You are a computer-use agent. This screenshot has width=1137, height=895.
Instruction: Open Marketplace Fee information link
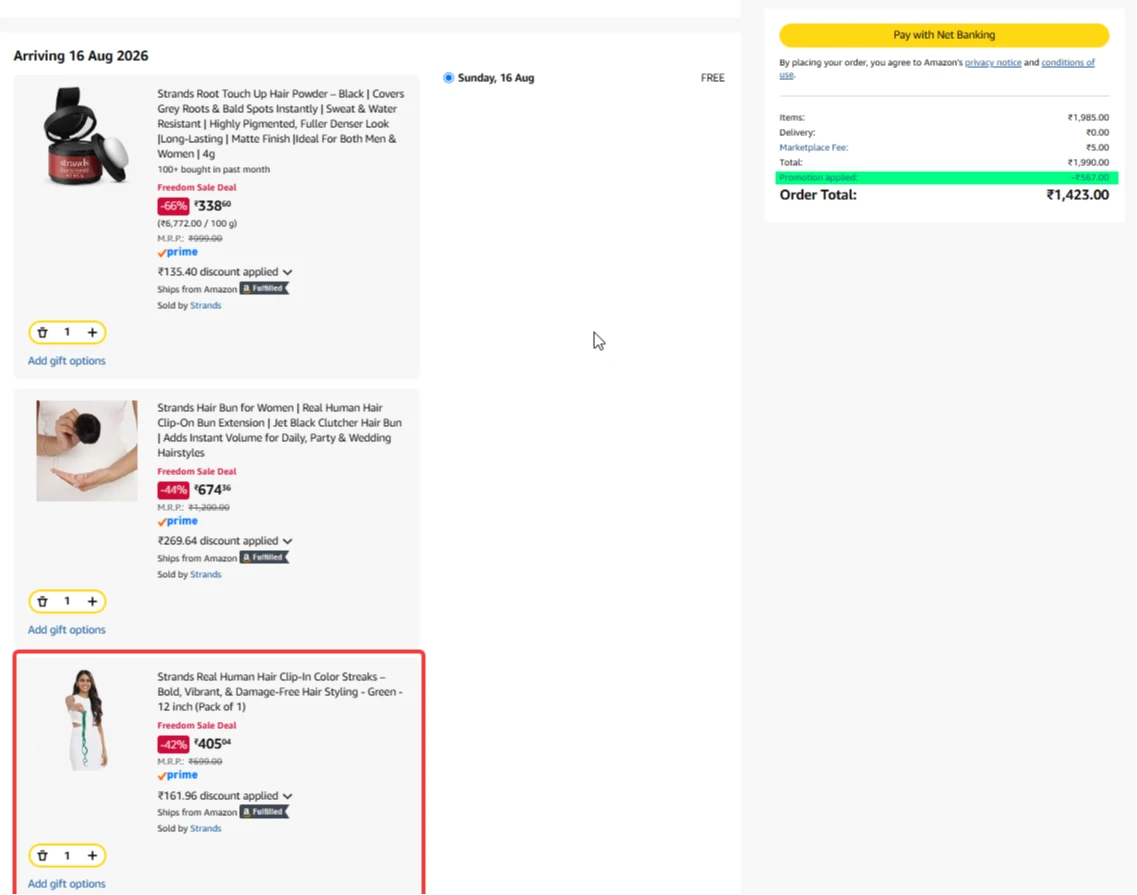[813, 147]
